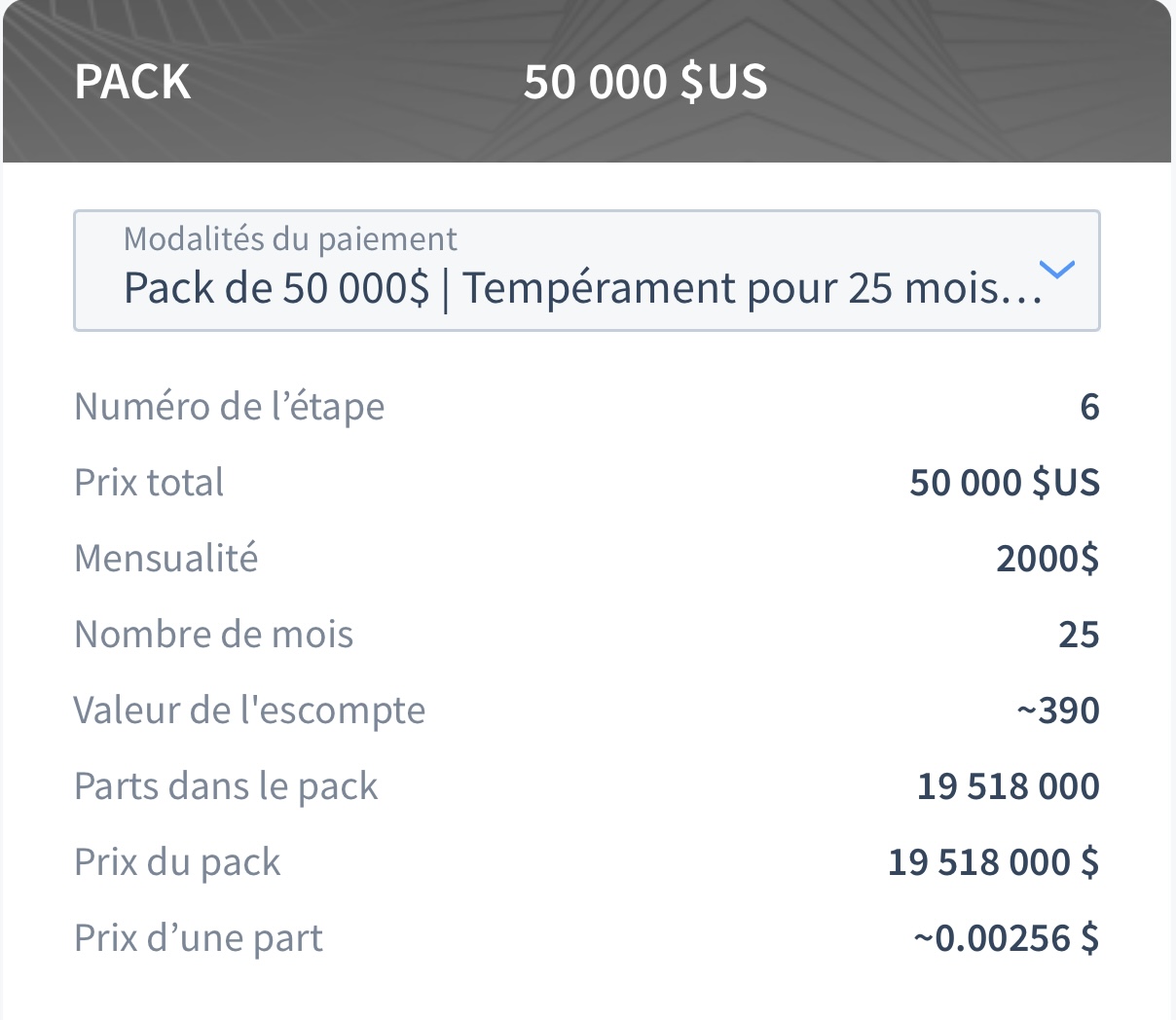
Task: Click the blue chevron in payment dropdown
Action: point(1056,270)
